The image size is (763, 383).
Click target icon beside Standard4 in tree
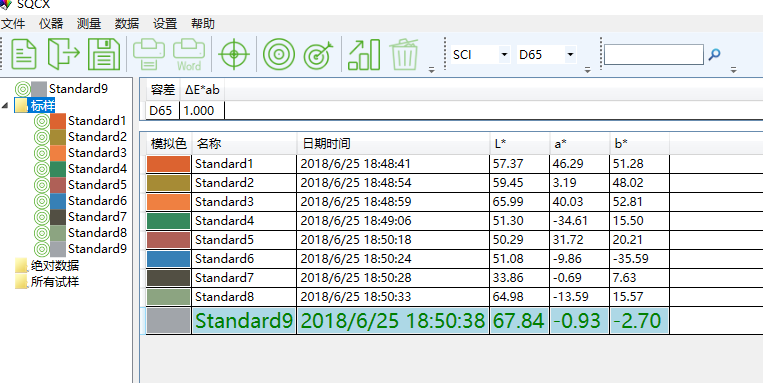pos(42,169)
